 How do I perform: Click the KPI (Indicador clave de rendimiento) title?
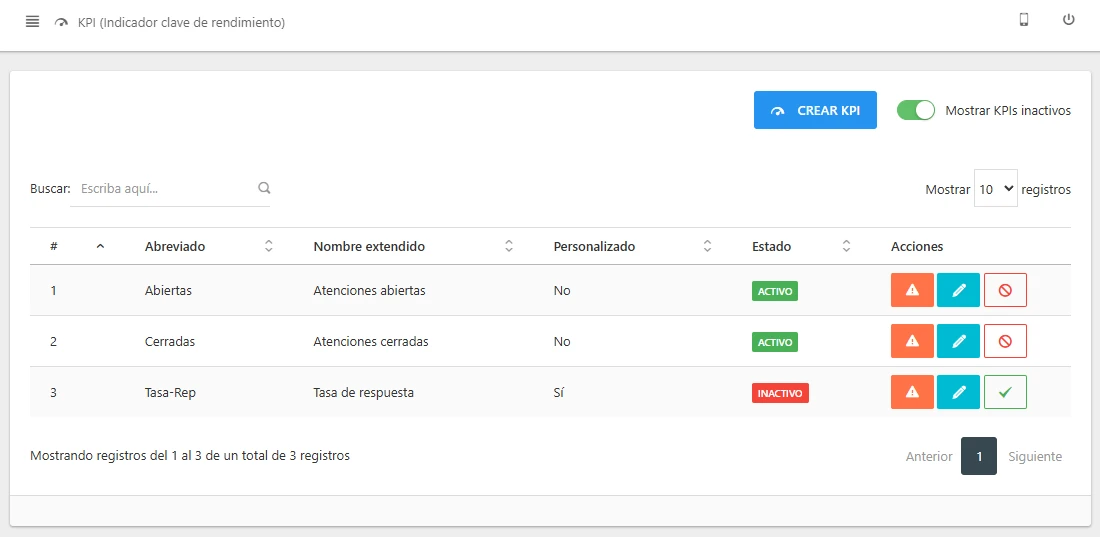(181, 22)
